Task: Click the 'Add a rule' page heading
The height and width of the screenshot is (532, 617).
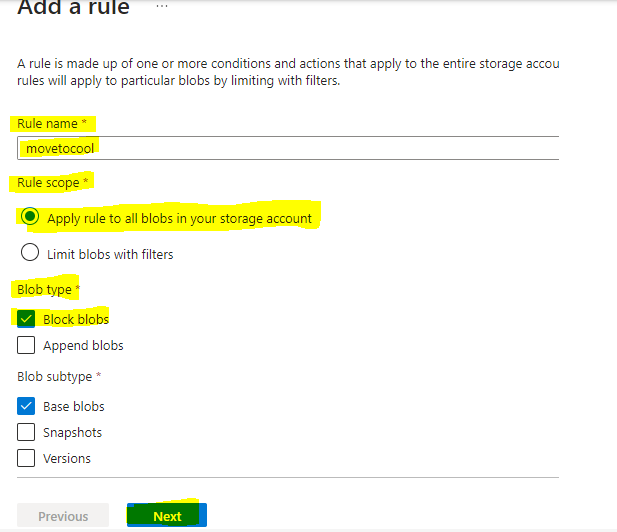Action: [x=73, y=8]
